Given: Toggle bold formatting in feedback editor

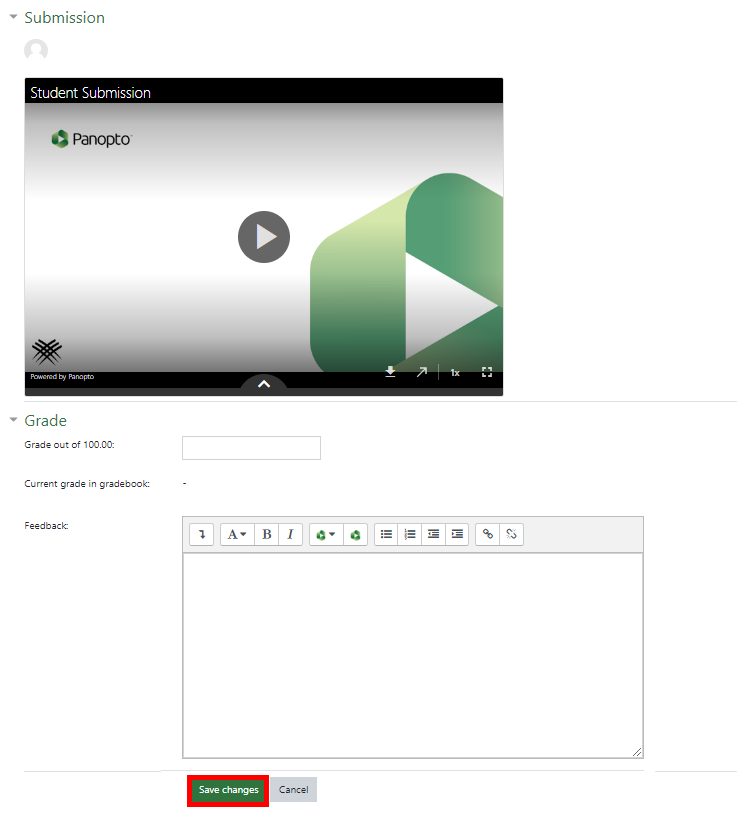Looking at the screenshot, I should tap(267, 534).
